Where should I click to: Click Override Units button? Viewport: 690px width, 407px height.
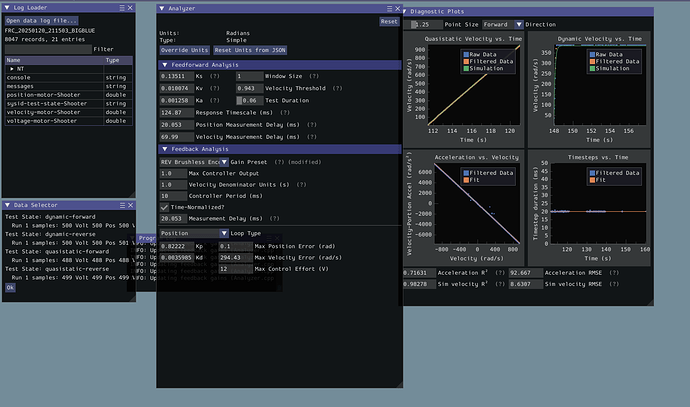click(x=184, y=50)
